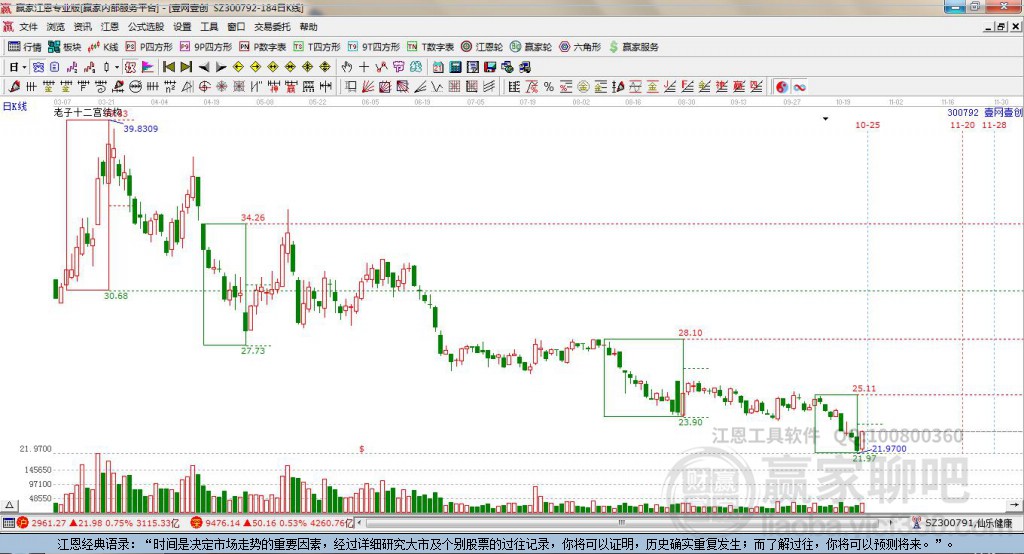Open the T四方形 tool
The height and width of the screenshot is (554, 1024).
click(x=317, y=47)
